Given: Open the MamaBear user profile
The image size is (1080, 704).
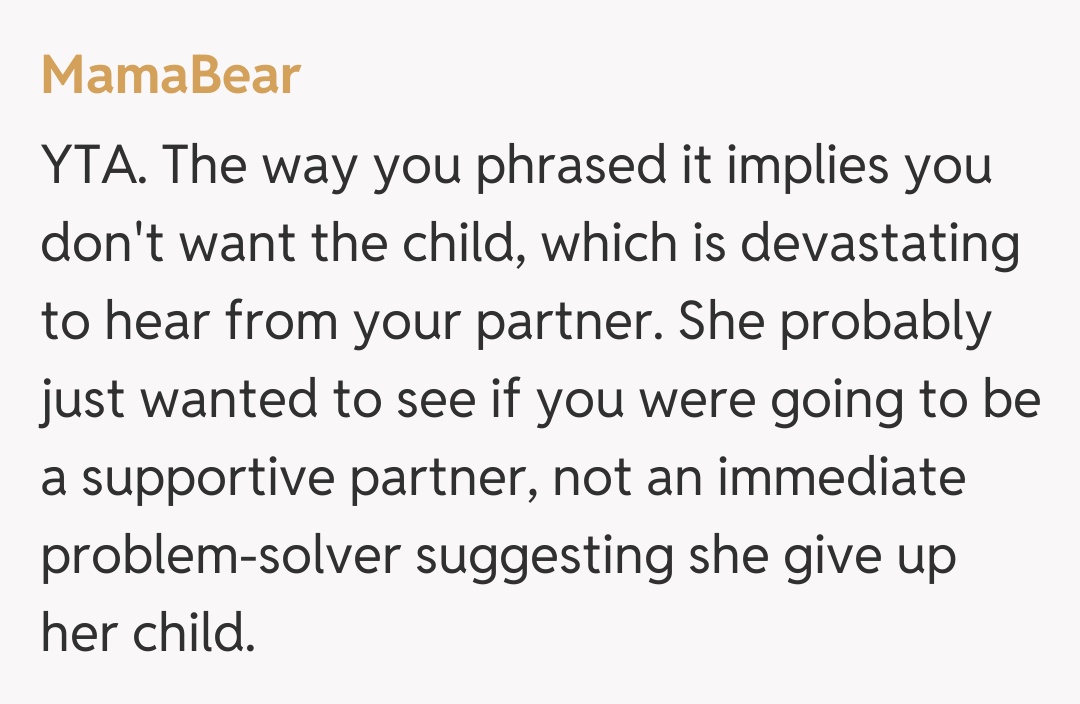Looking at the screenshot, I should click(x=171, y=75).
